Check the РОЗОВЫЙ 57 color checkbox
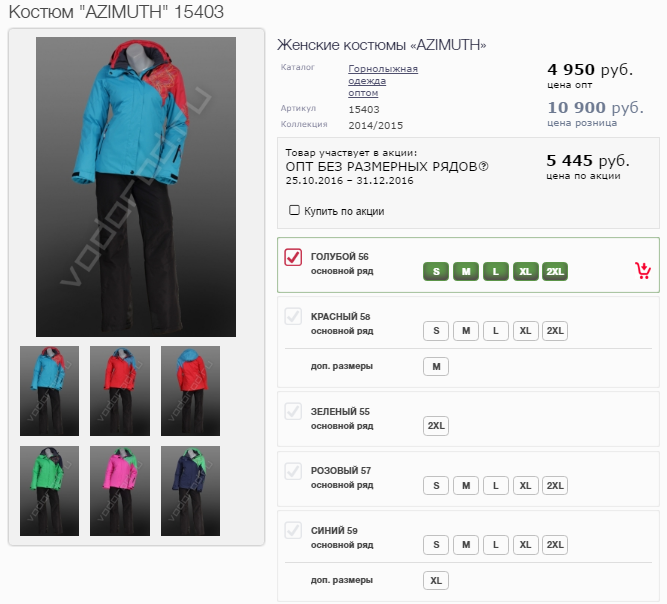 293,471
